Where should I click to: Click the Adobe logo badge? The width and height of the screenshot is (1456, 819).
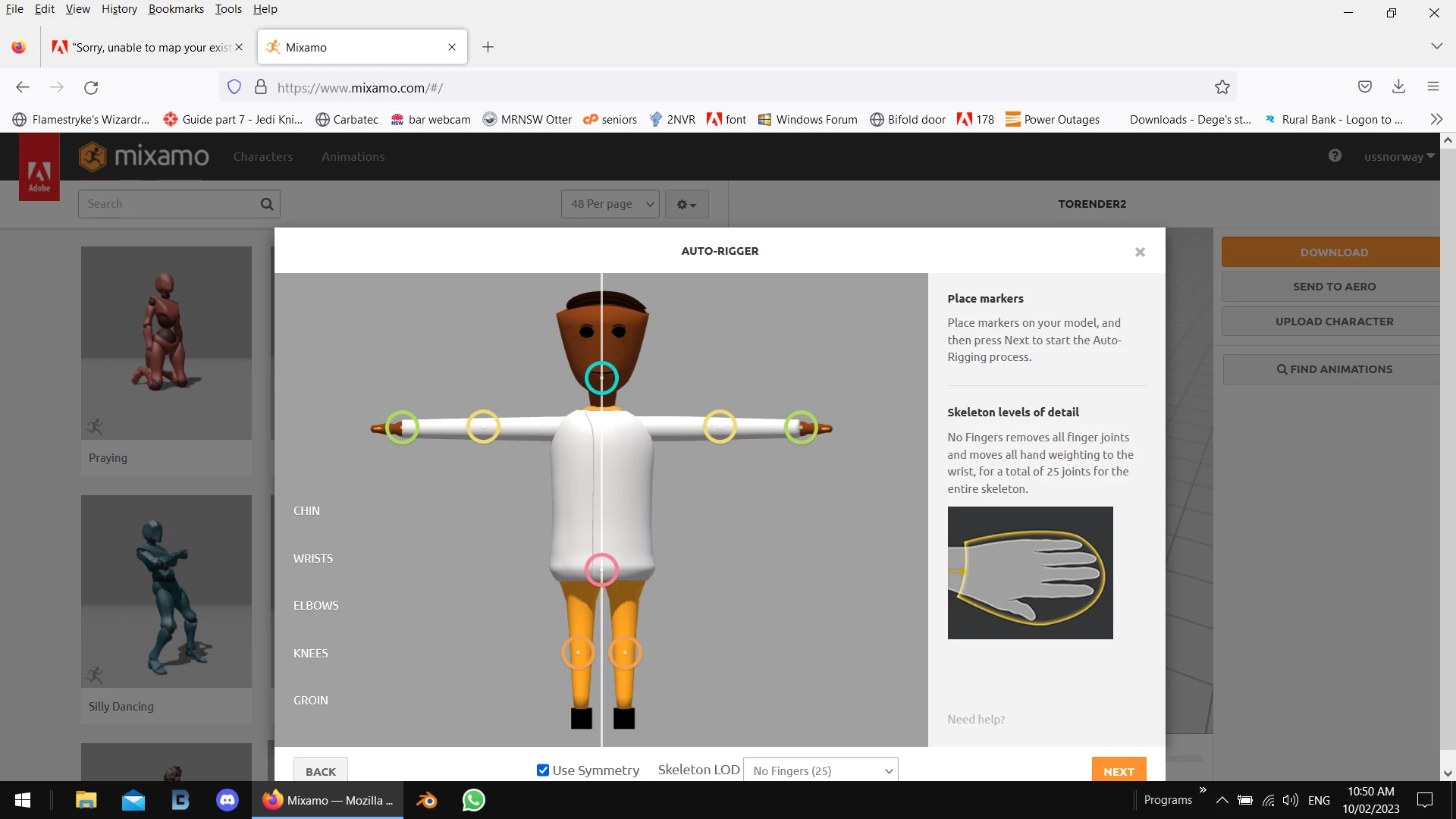click(x=39, y=168)
